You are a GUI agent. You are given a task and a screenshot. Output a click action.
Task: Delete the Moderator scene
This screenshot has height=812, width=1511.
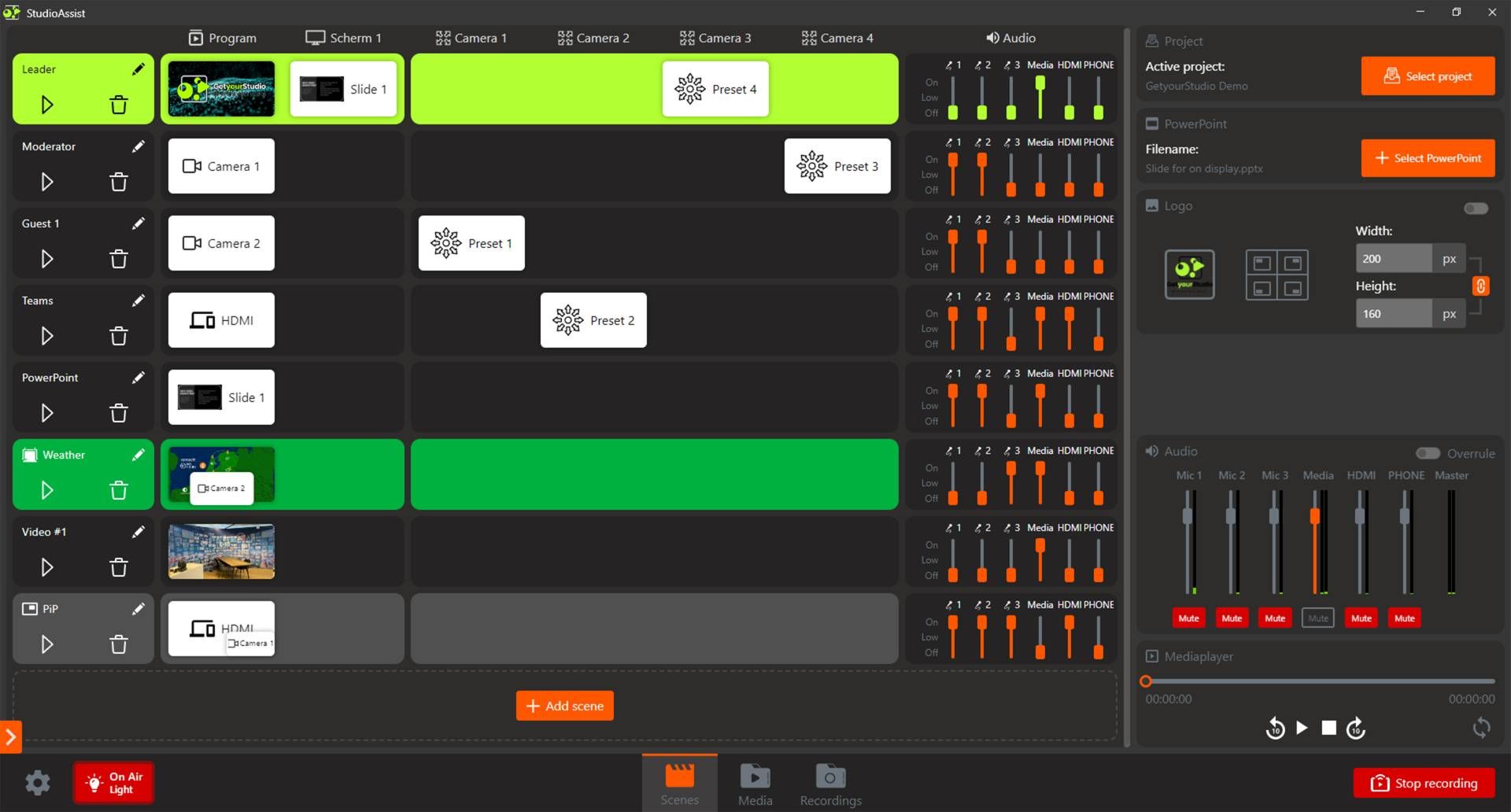pos(119,182)
